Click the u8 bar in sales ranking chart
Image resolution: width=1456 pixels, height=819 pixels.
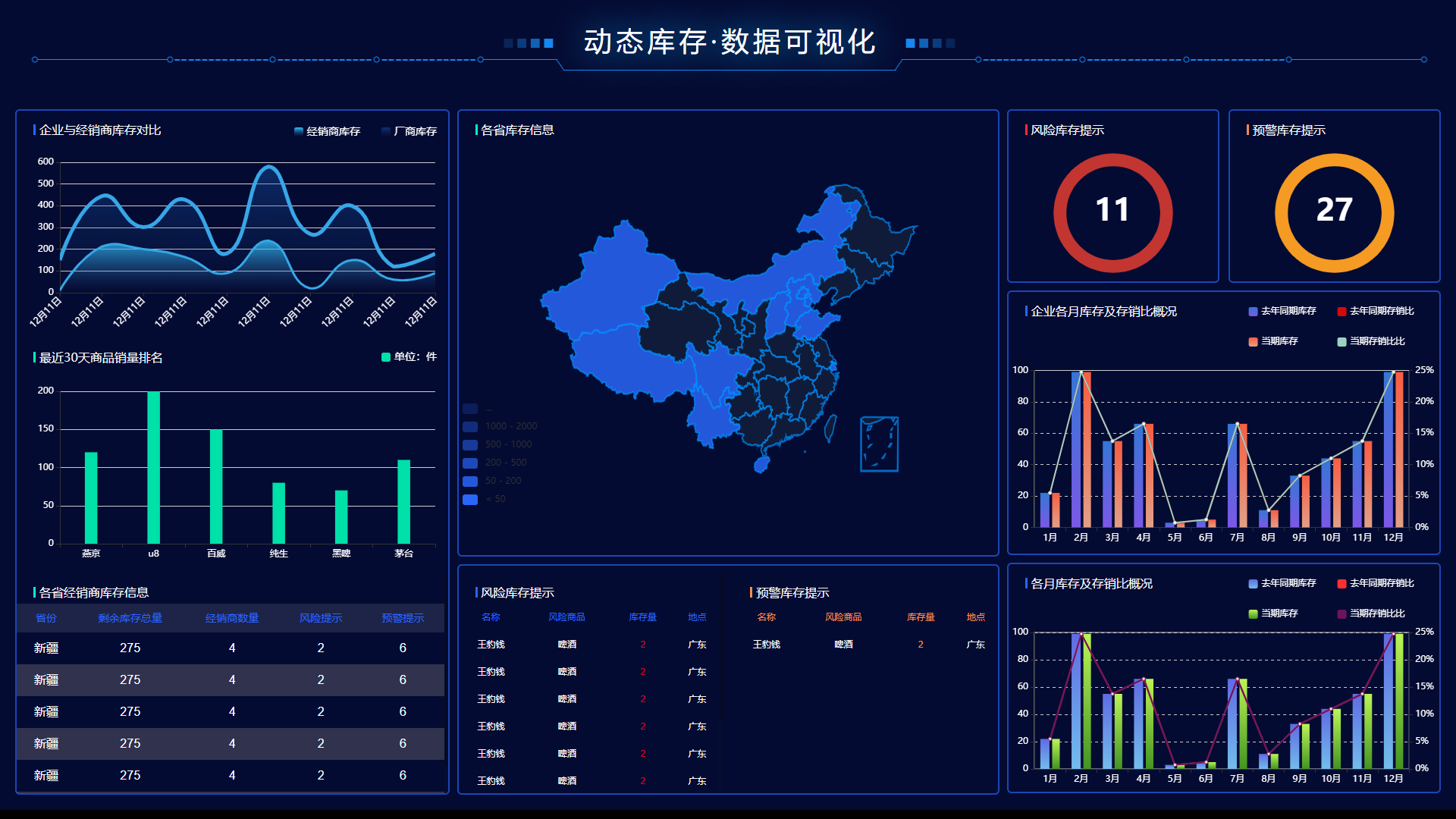coord(154,467)
